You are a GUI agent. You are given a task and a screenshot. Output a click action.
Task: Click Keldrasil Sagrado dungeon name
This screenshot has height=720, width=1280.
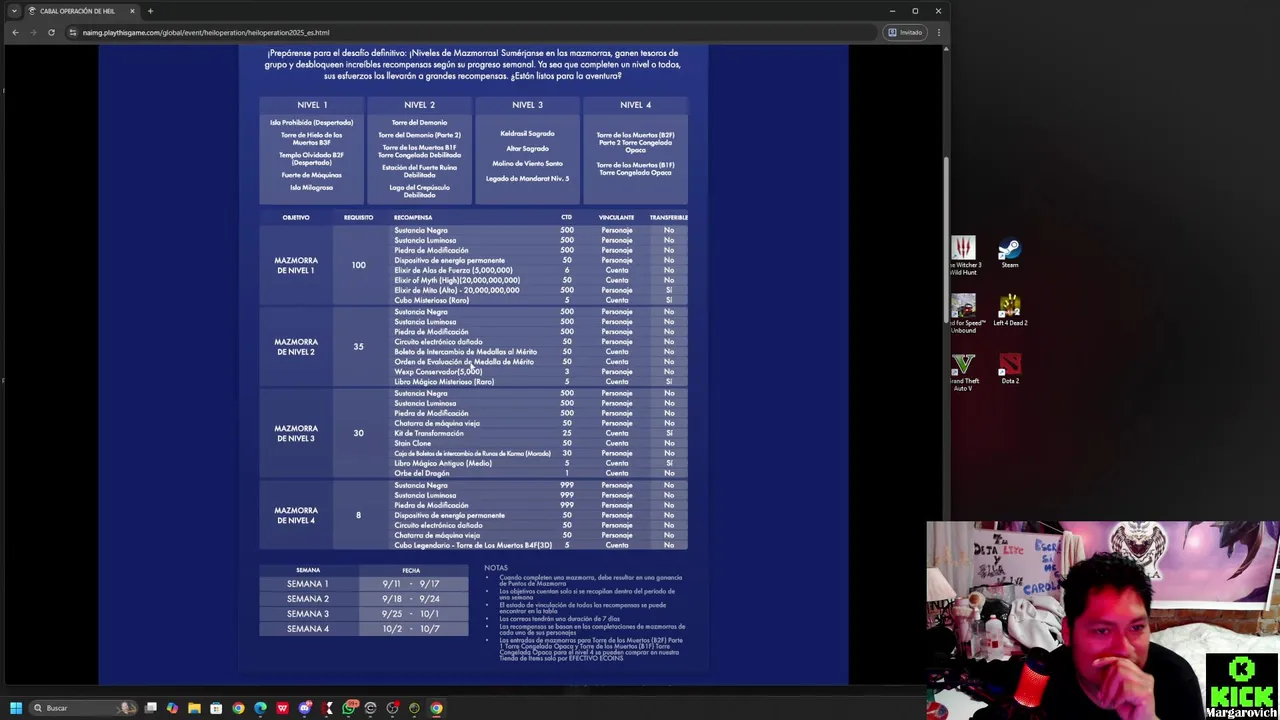(527, 133)
